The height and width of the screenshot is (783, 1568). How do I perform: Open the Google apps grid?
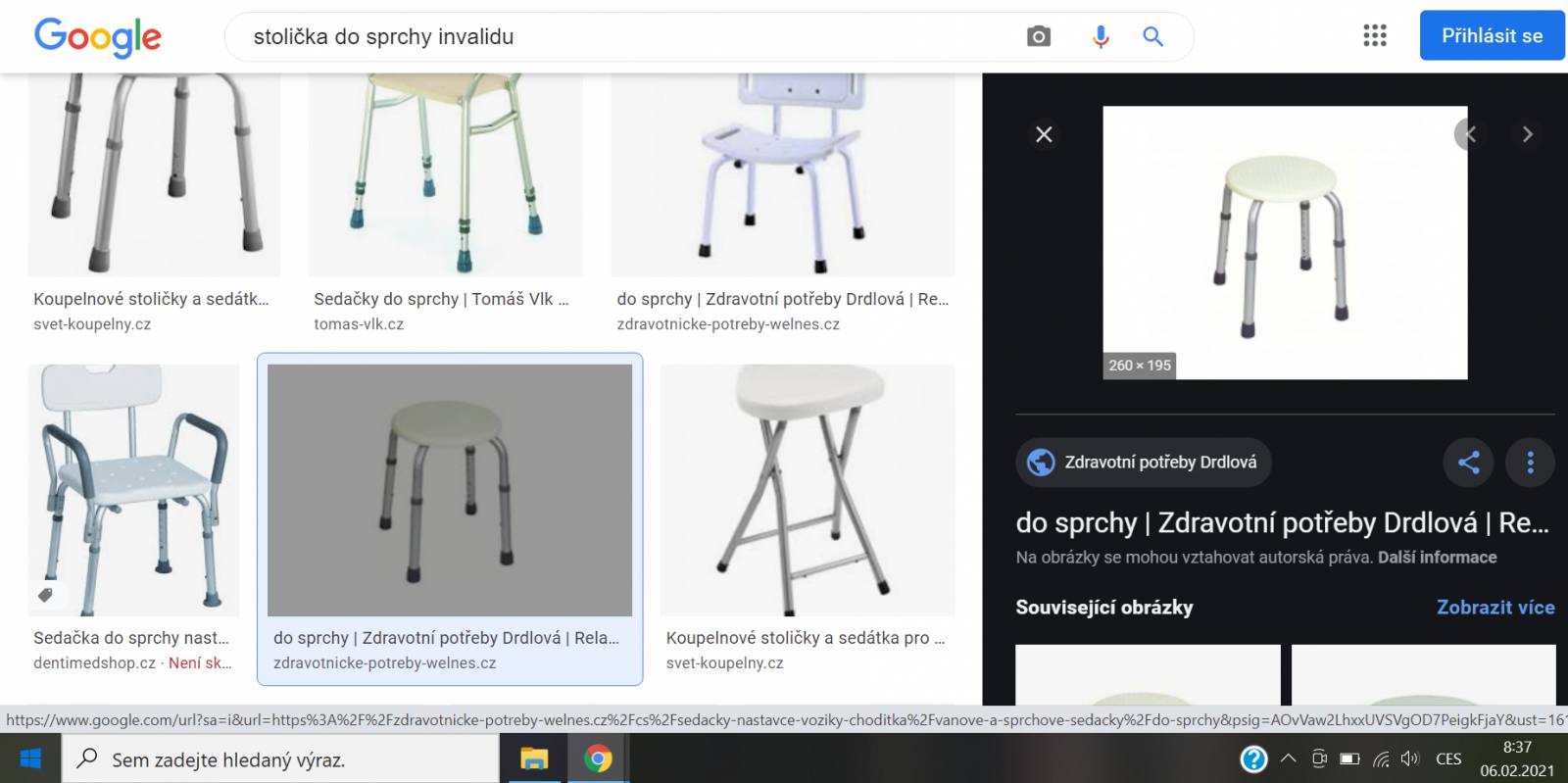[1375, 36]
